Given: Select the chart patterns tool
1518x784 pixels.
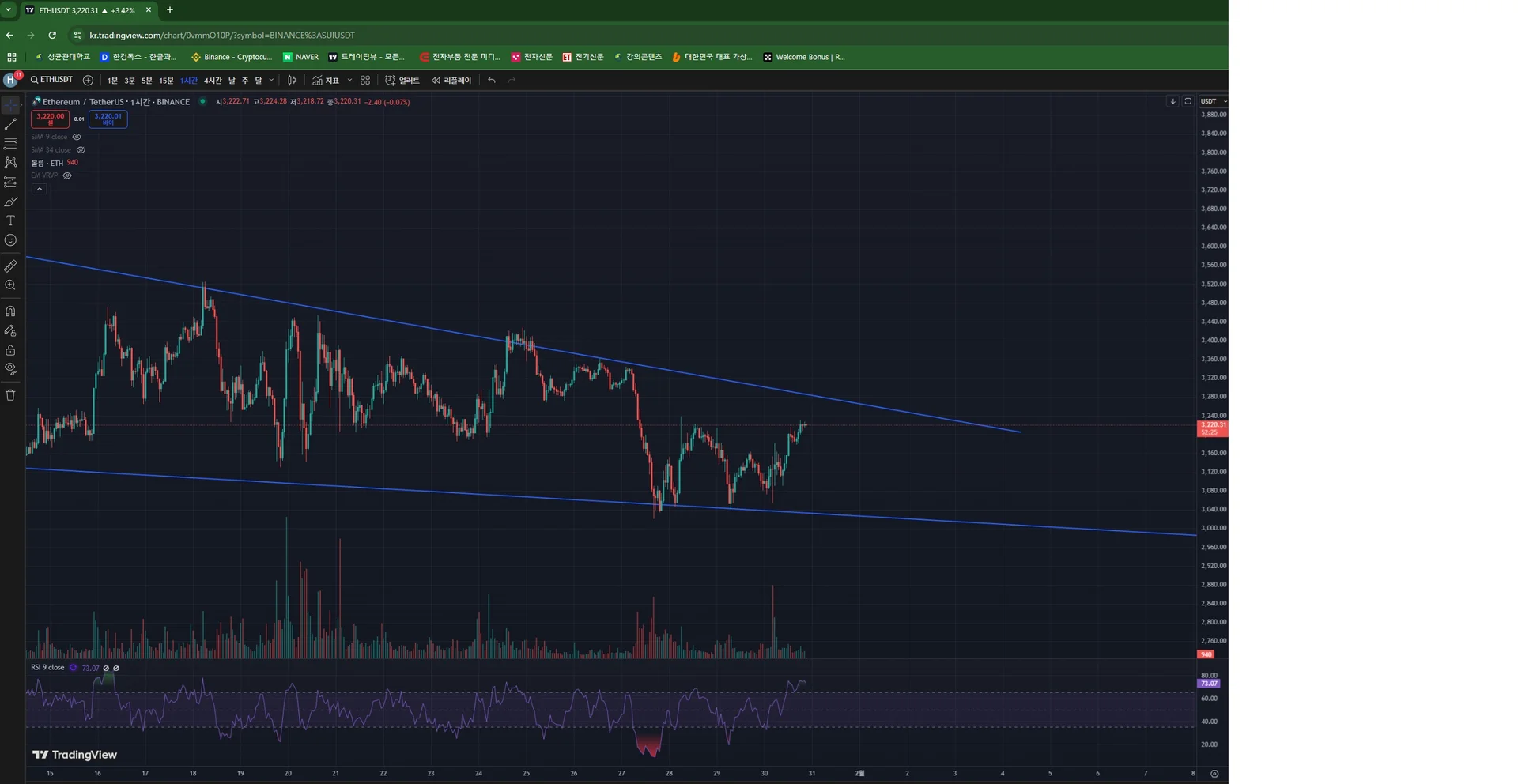Looking at the screenshot, I should click(x=10, y=163).
